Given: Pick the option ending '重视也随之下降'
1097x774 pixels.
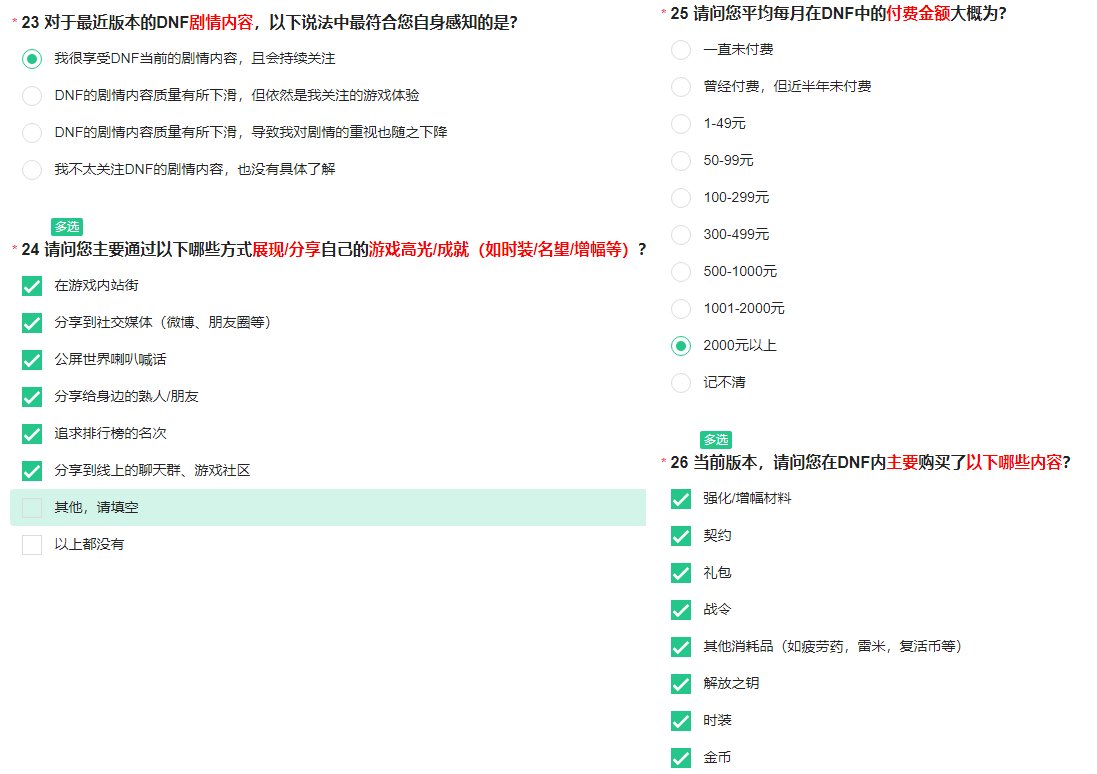Looking at the screenshot, I should coord(31,133).
